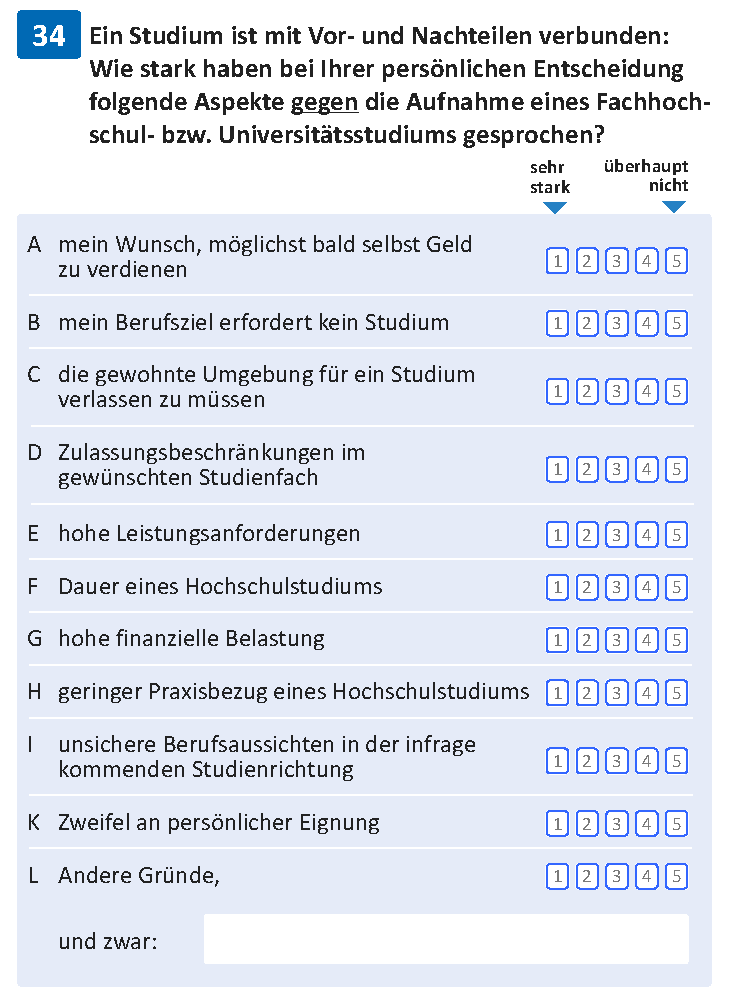Mark rating 5 for Andere Gründe row L
The width and height of the screenshot is (738, 1000).
(x=676, y=877)
